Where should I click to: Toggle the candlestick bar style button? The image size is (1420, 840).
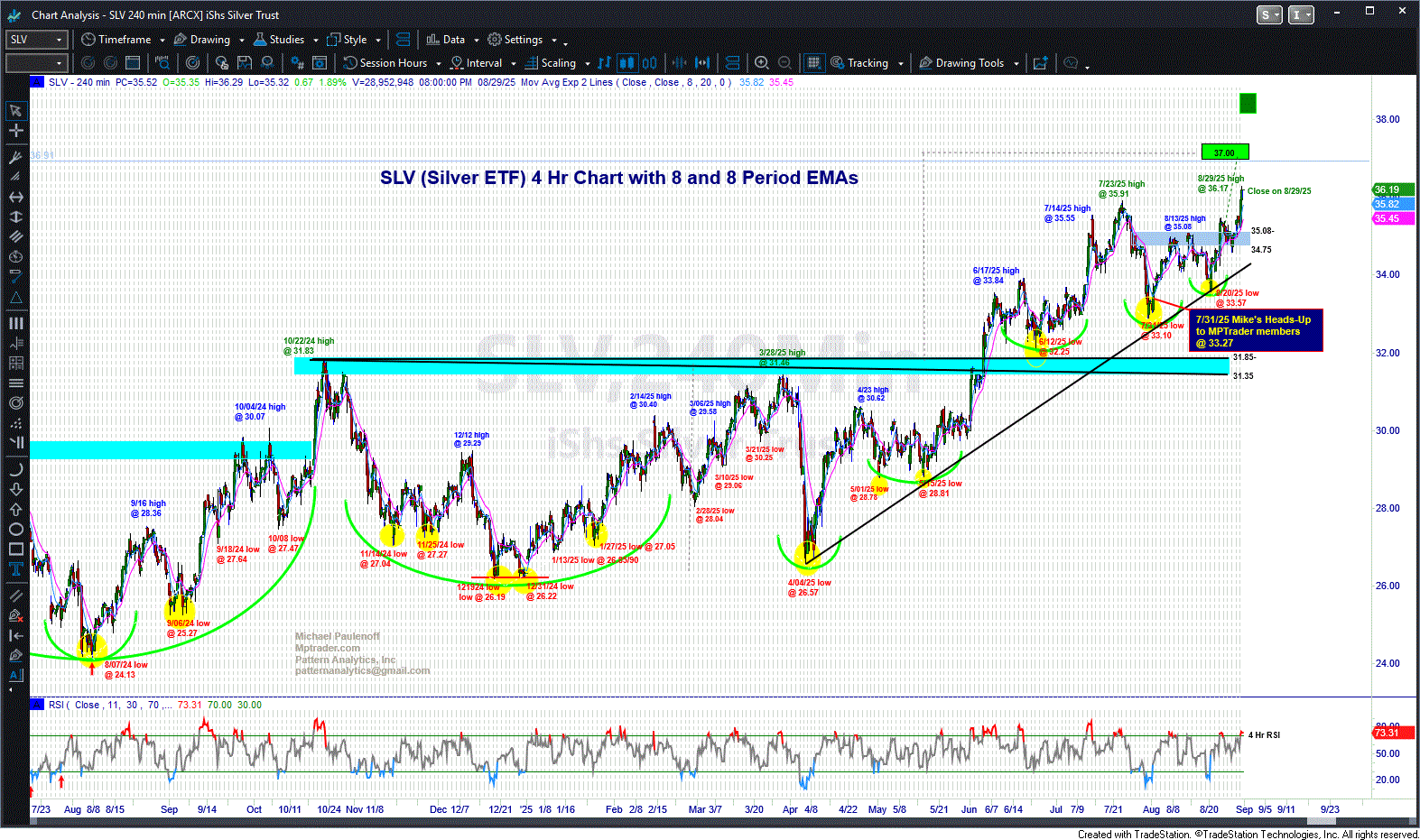pyautogui.click(x=626, y=63)
